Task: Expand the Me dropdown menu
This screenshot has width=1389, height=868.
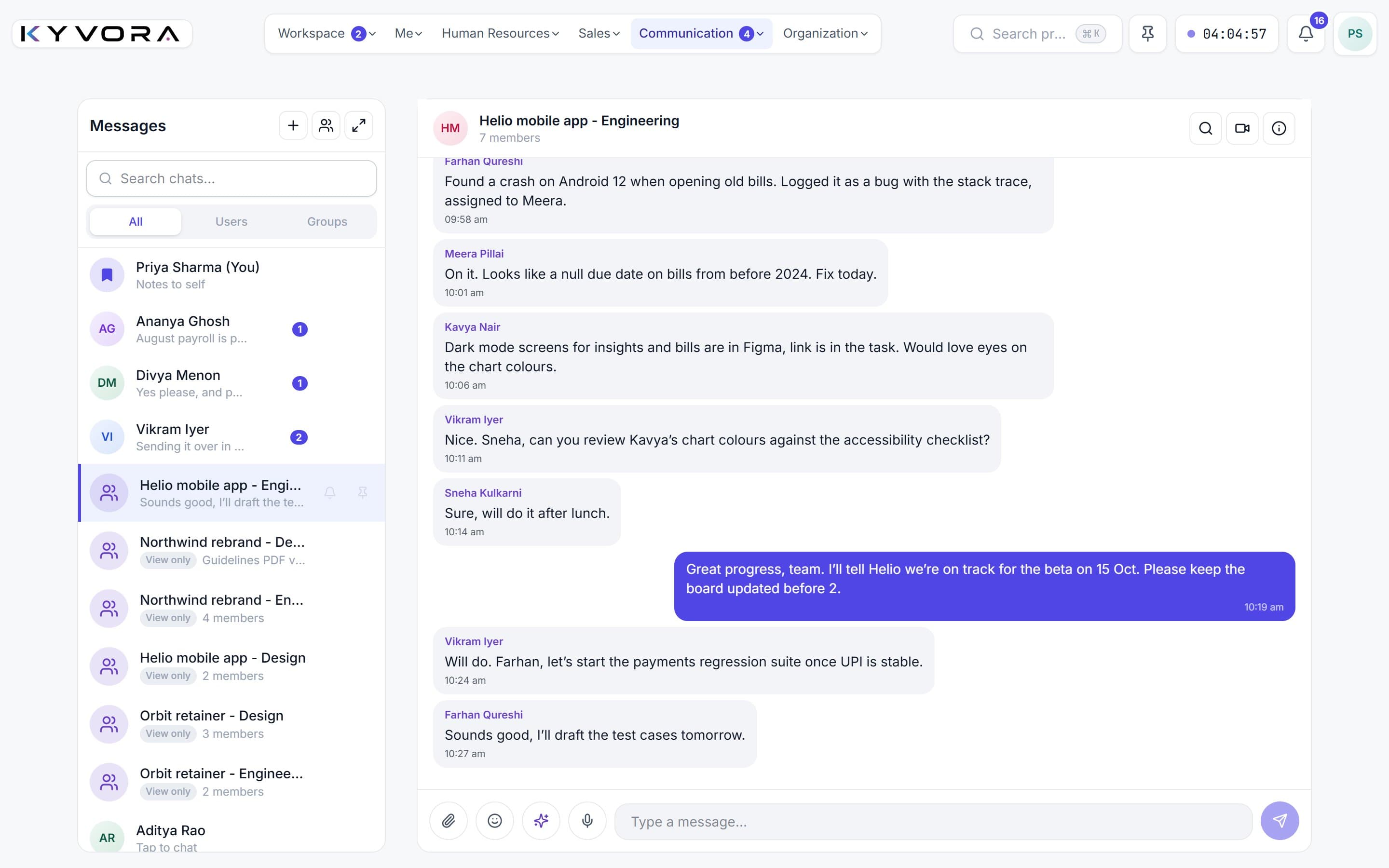Action: pos(408,34)
